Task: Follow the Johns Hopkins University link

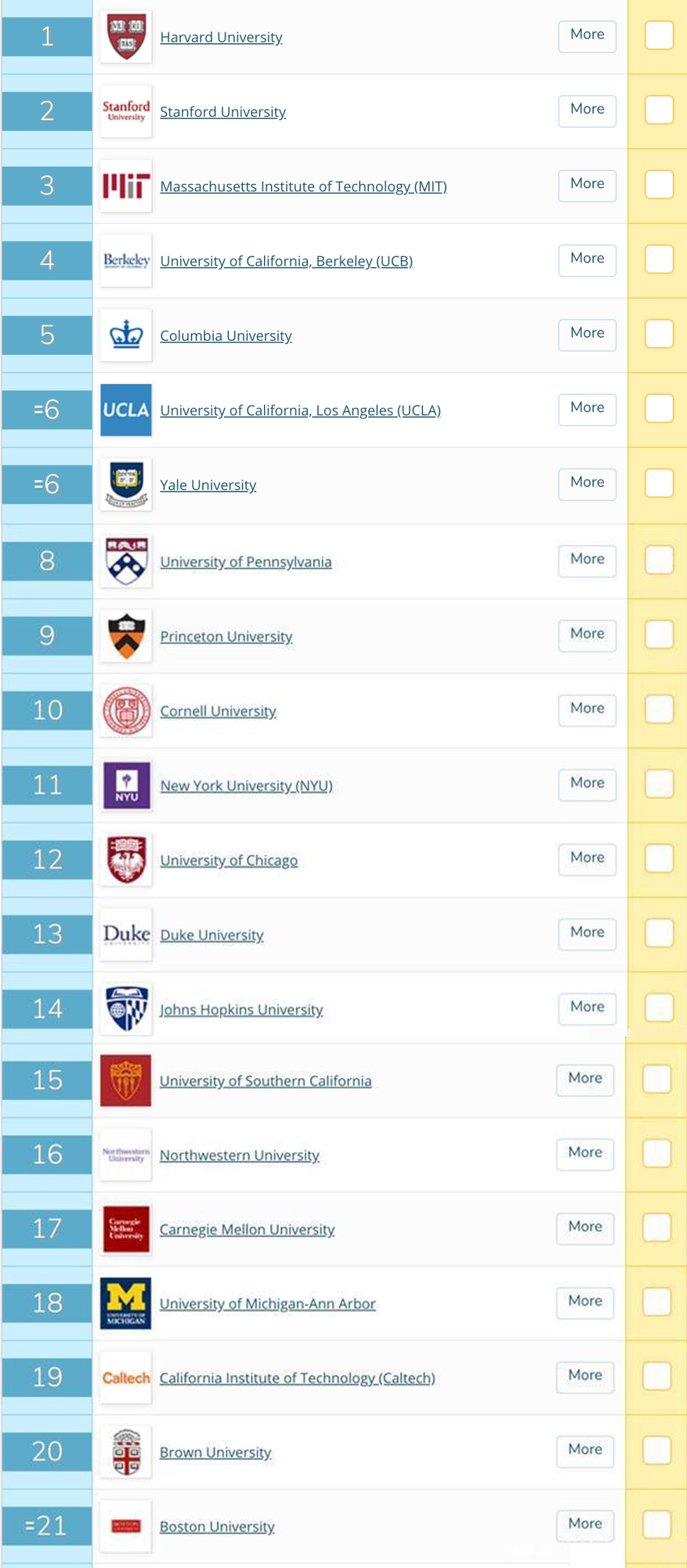Action: (241, 1010)
